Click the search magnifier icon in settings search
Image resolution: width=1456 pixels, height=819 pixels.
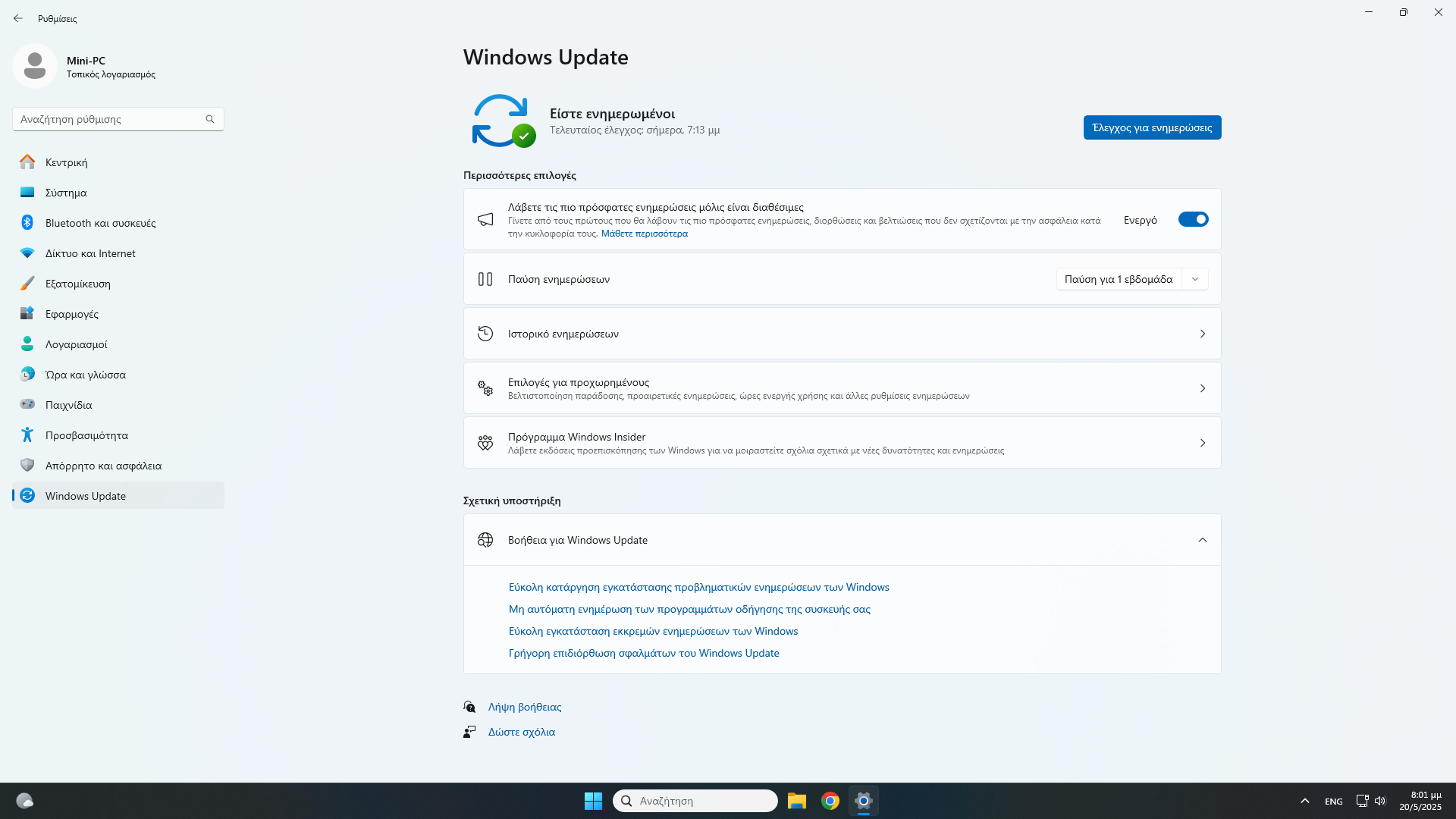210,119
